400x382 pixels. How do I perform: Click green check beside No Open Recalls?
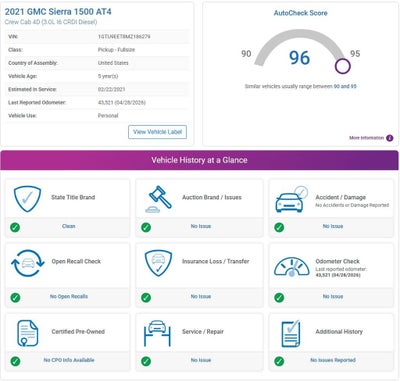[x=15, y=297]
